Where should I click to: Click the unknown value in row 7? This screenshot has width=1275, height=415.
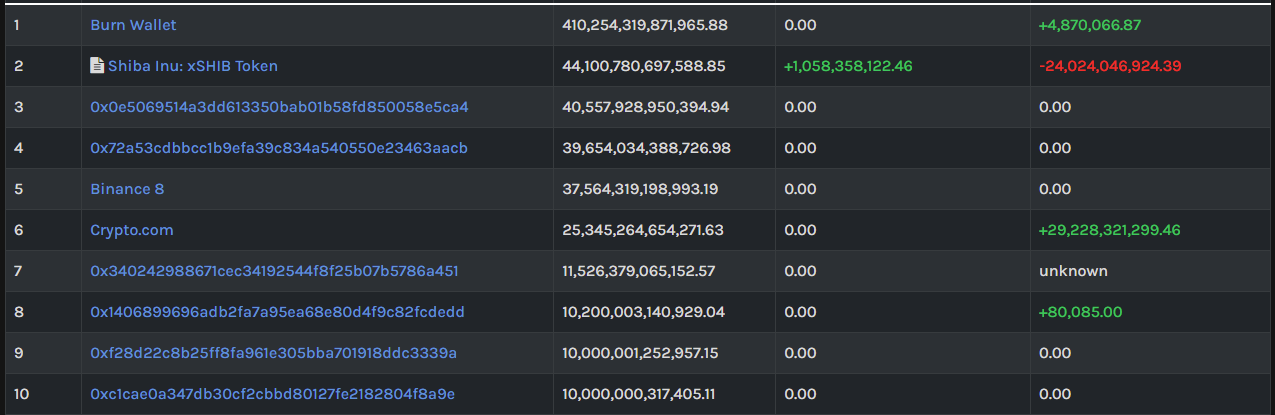click(1073, 271)
